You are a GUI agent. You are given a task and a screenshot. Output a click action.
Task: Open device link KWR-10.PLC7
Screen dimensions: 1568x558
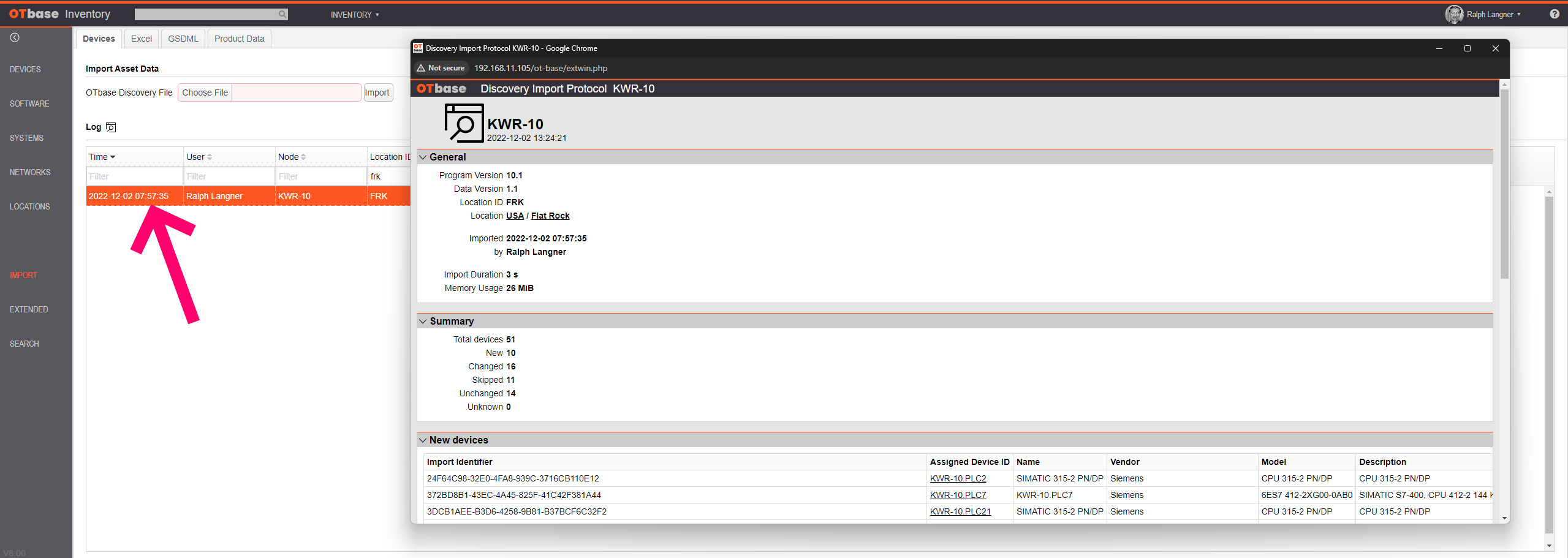[x=958, y=495]
